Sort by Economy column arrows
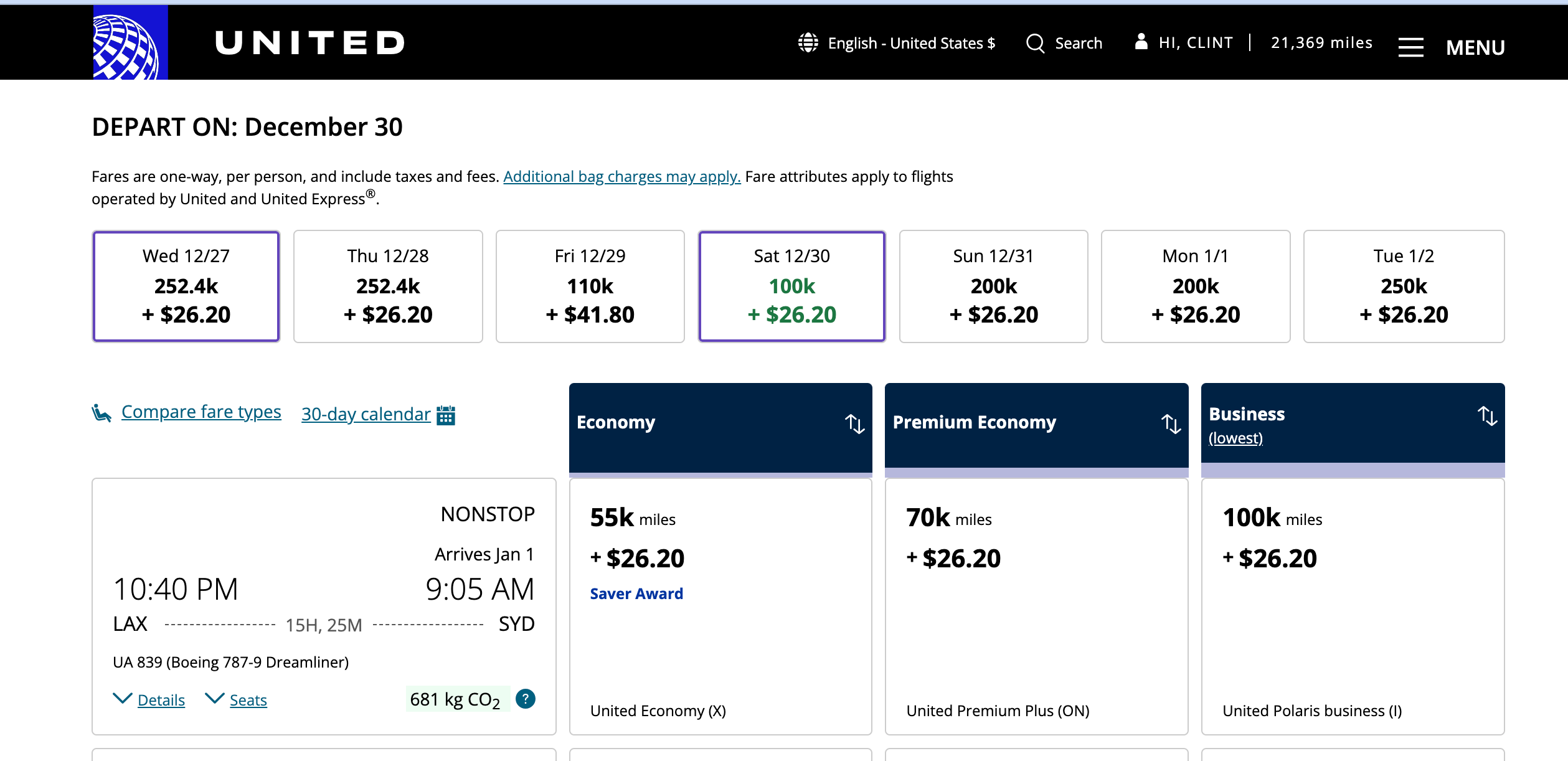This screenshot has height=761, width=1568. click(854, 424)
